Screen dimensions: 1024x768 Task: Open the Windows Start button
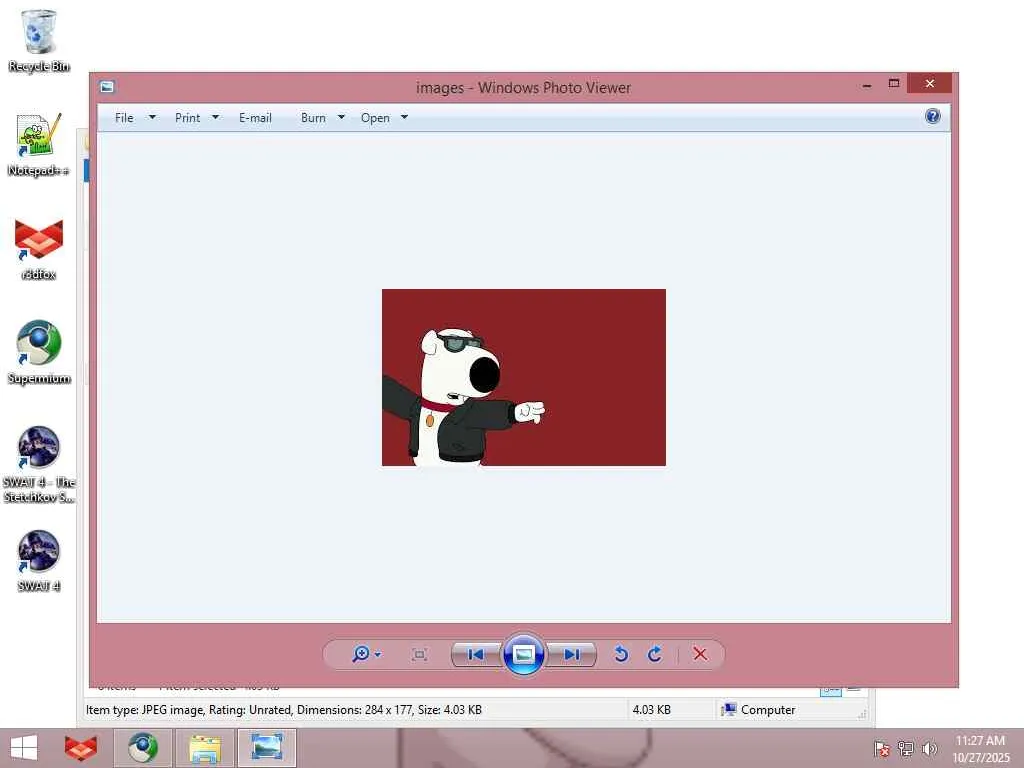[24, 748]
